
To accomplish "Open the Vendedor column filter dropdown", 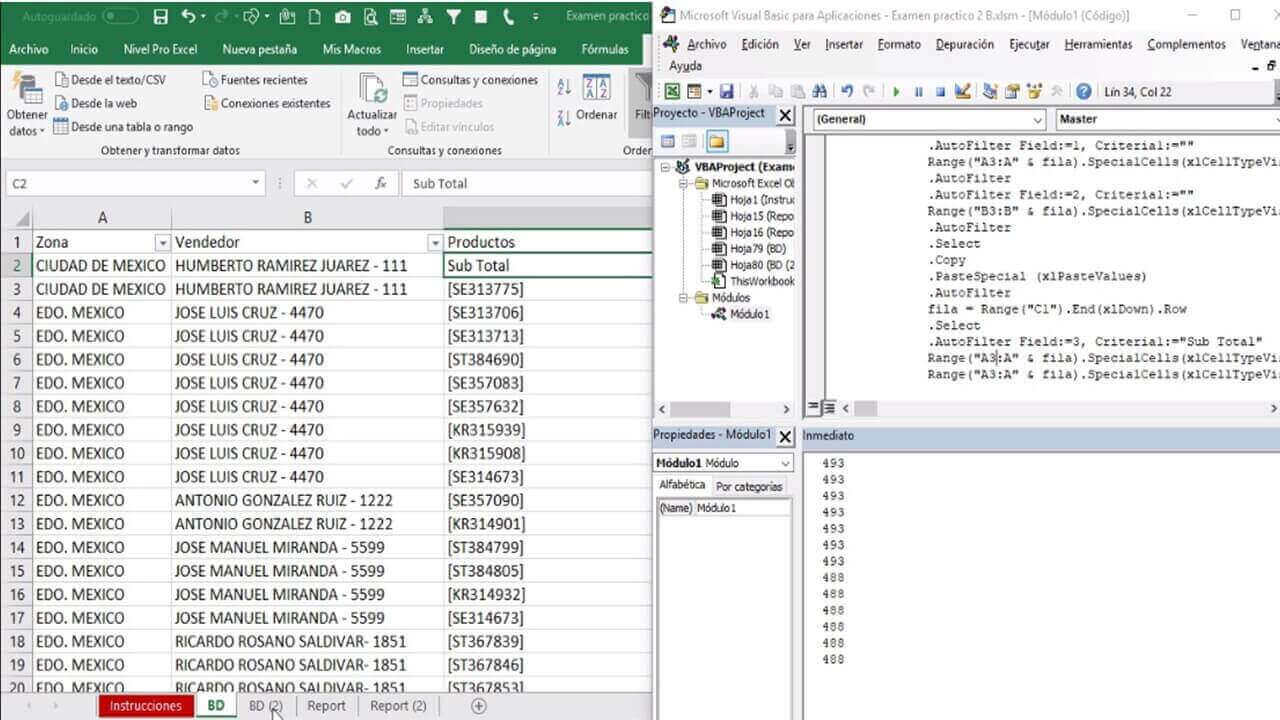I will pos(434,243).
